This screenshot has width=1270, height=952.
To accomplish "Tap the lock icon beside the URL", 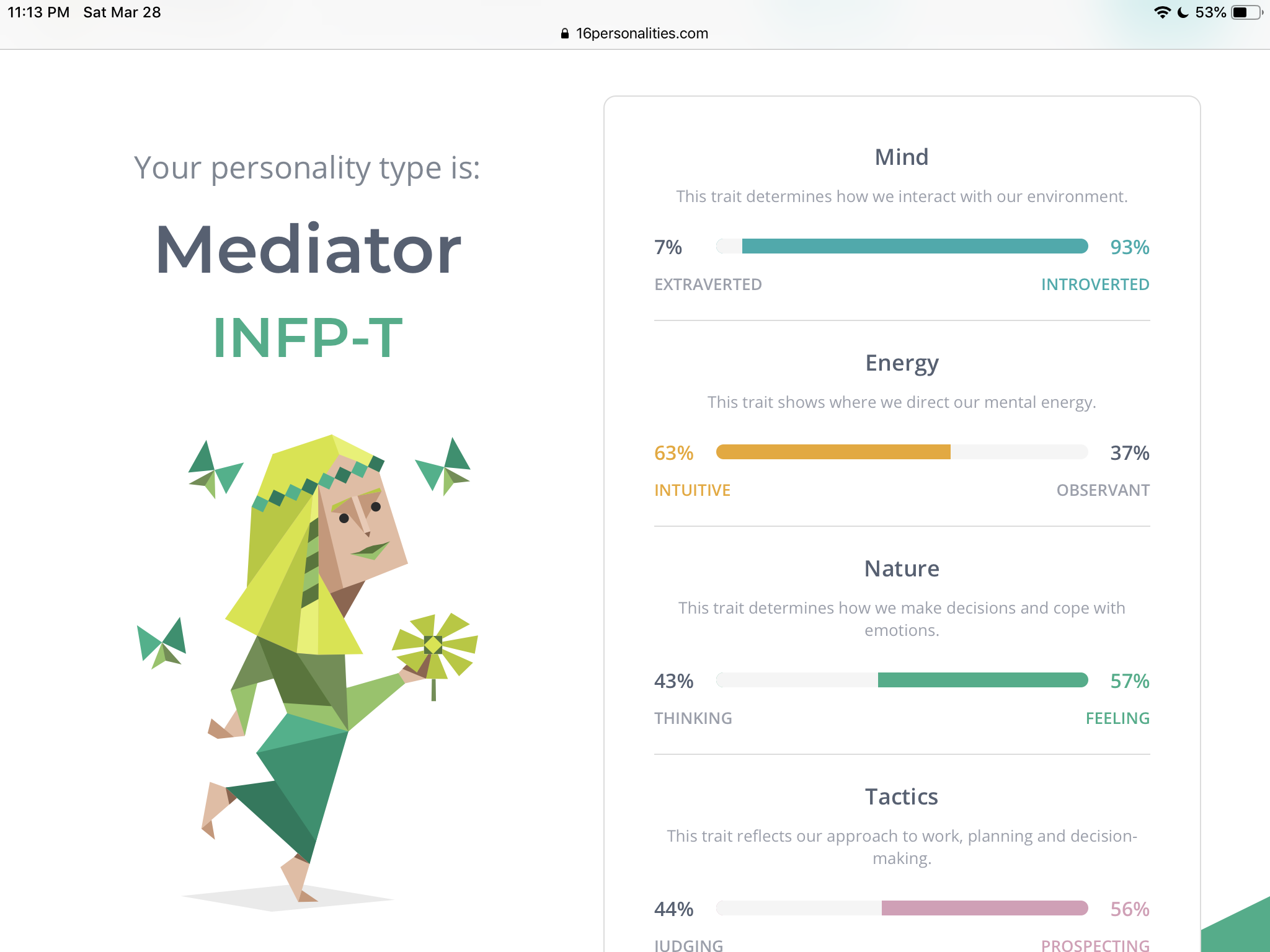I will (564, 33).
